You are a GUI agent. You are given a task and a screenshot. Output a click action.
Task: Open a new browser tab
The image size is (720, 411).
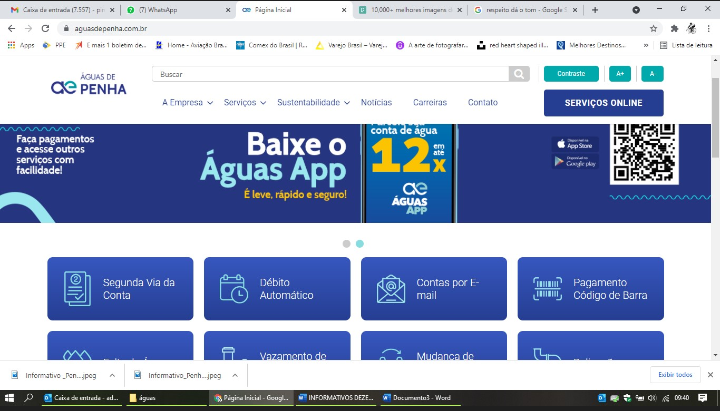(x=595, y=10)
